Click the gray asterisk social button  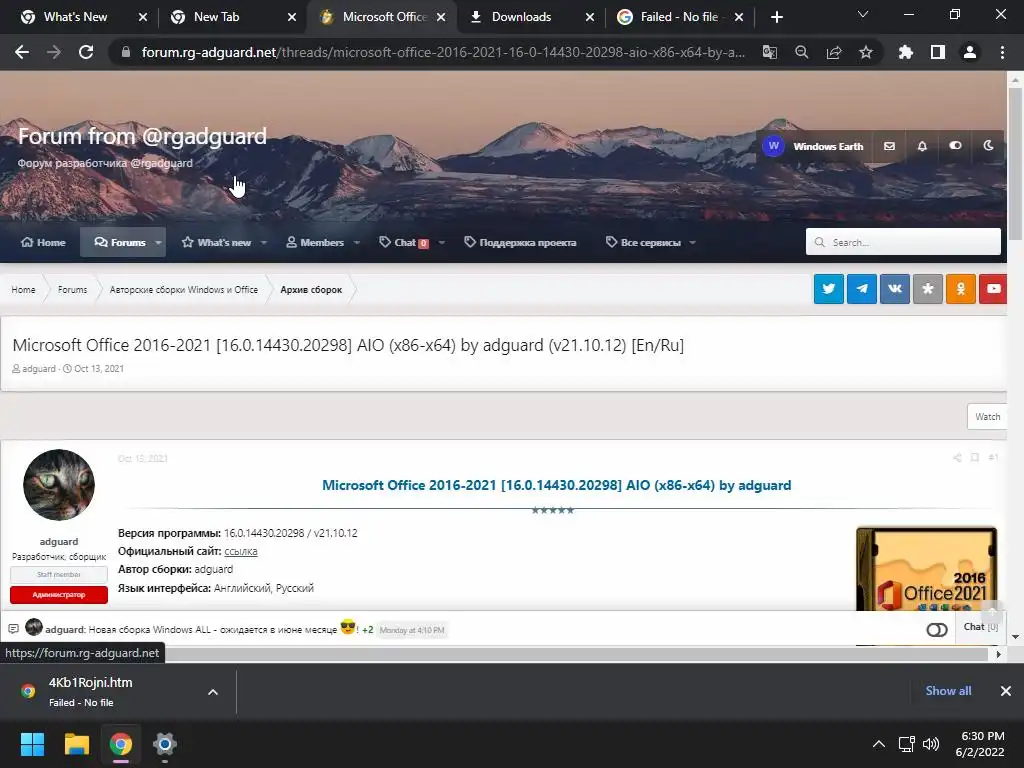click(x=928, y=289)
